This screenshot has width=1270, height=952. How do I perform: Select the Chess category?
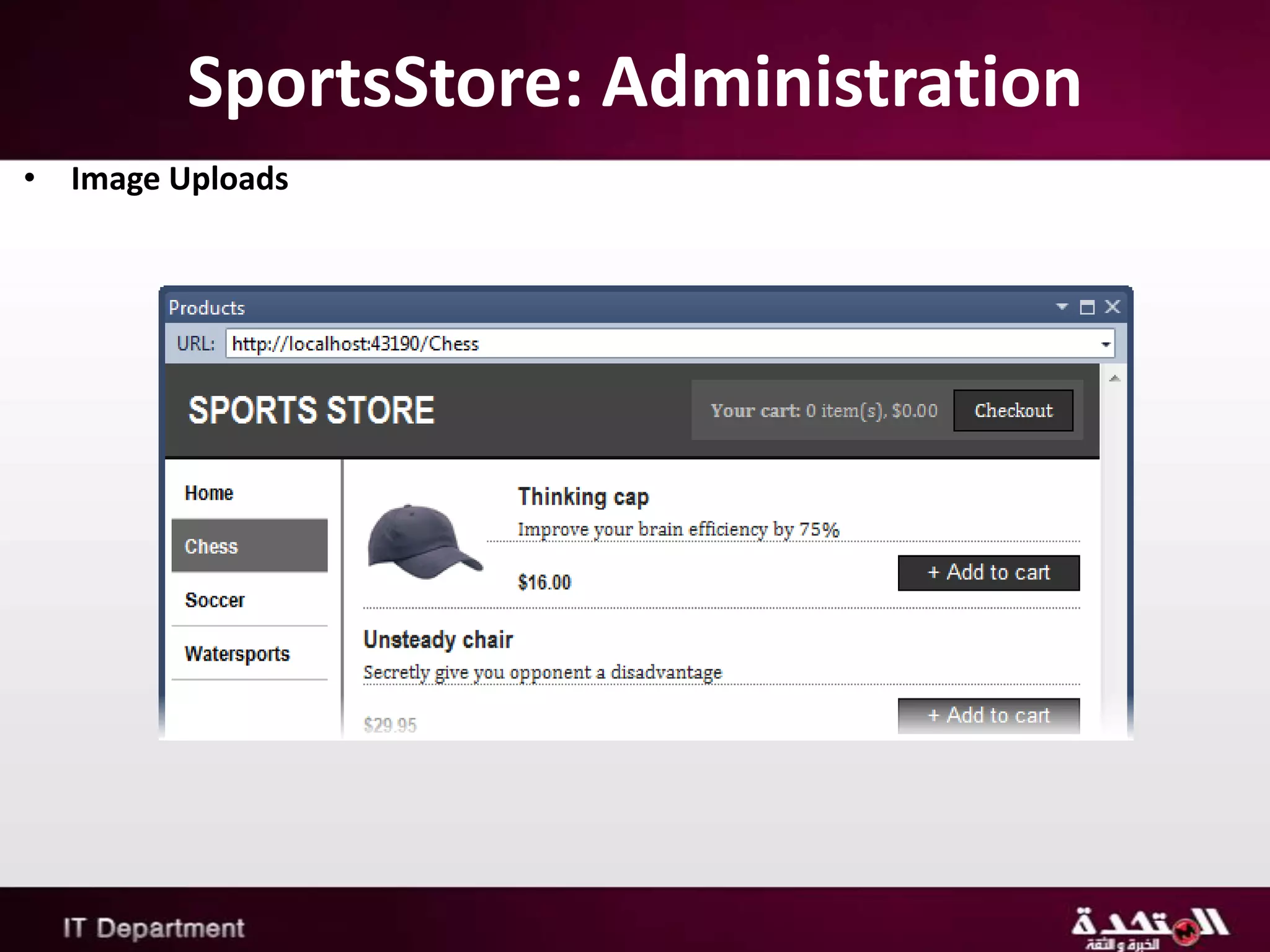click(249, 545)
